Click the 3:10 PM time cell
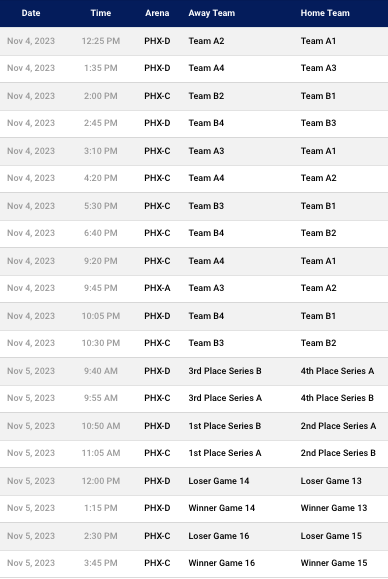Image resolution: width=388 pixels, height=579 pixels. coord(101,151)
